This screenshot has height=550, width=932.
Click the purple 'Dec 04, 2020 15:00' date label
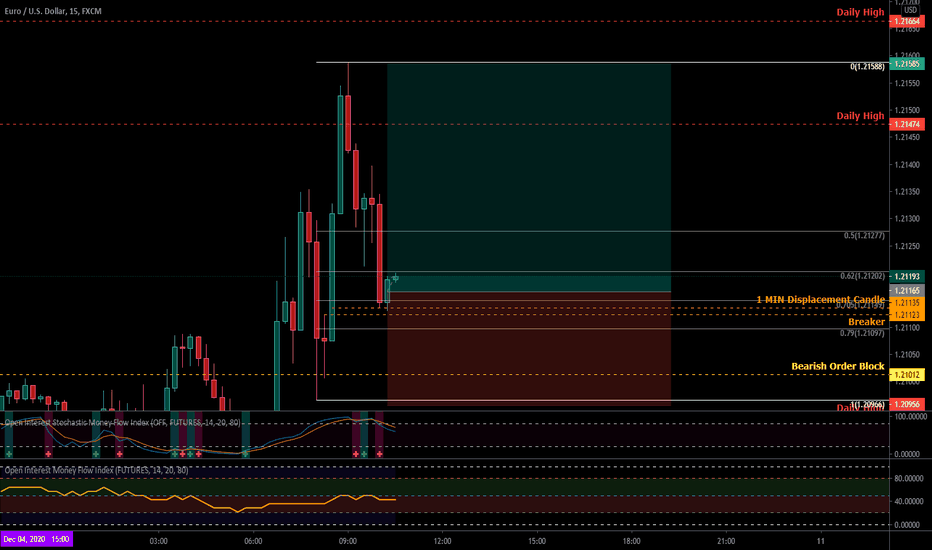36,539
